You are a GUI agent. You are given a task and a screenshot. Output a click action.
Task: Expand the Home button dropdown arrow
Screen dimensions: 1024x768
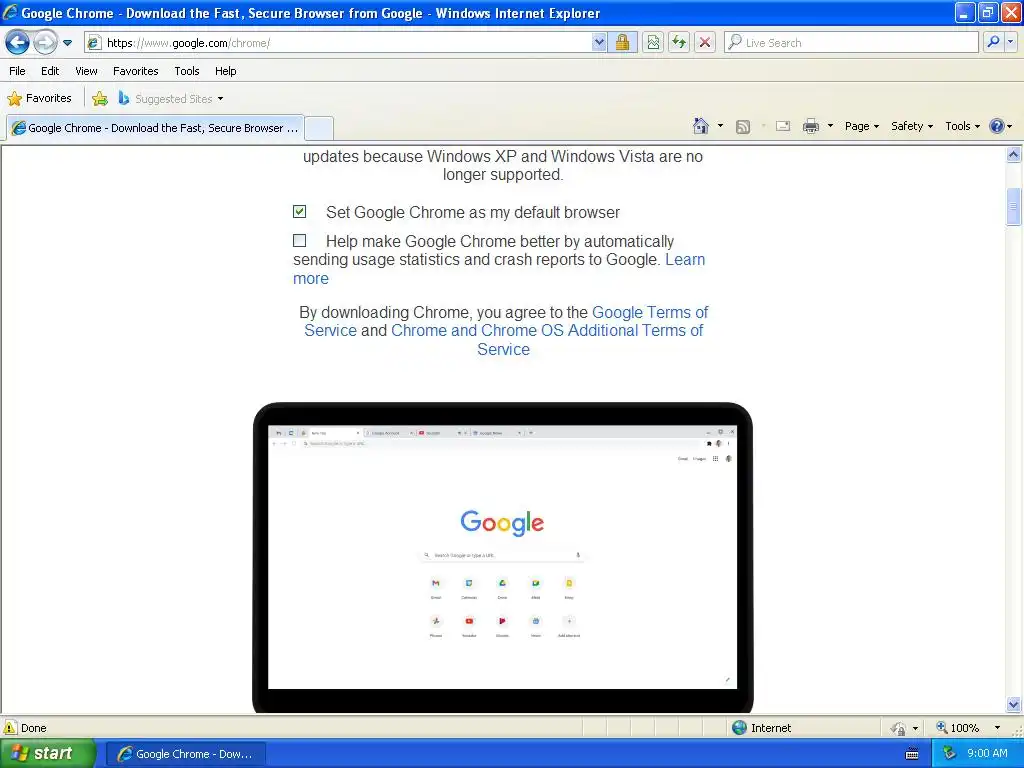pos(720,126)
